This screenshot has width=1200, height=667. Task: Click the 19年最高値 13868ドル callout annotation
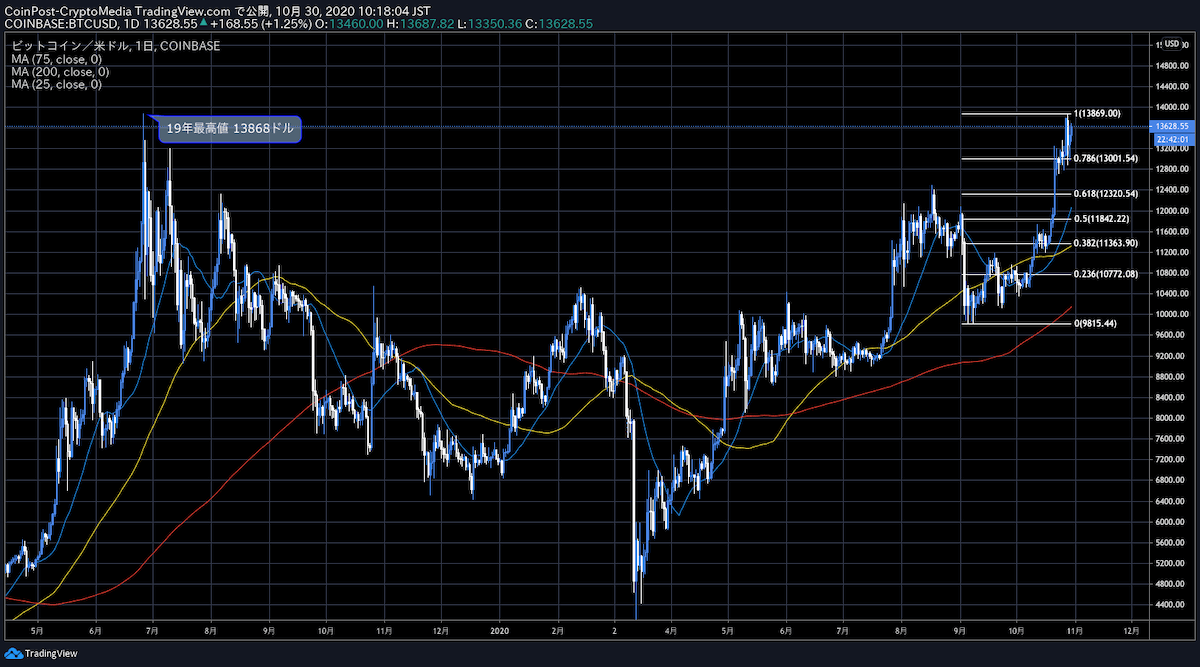pyautogui.click(x=229, y=129)
